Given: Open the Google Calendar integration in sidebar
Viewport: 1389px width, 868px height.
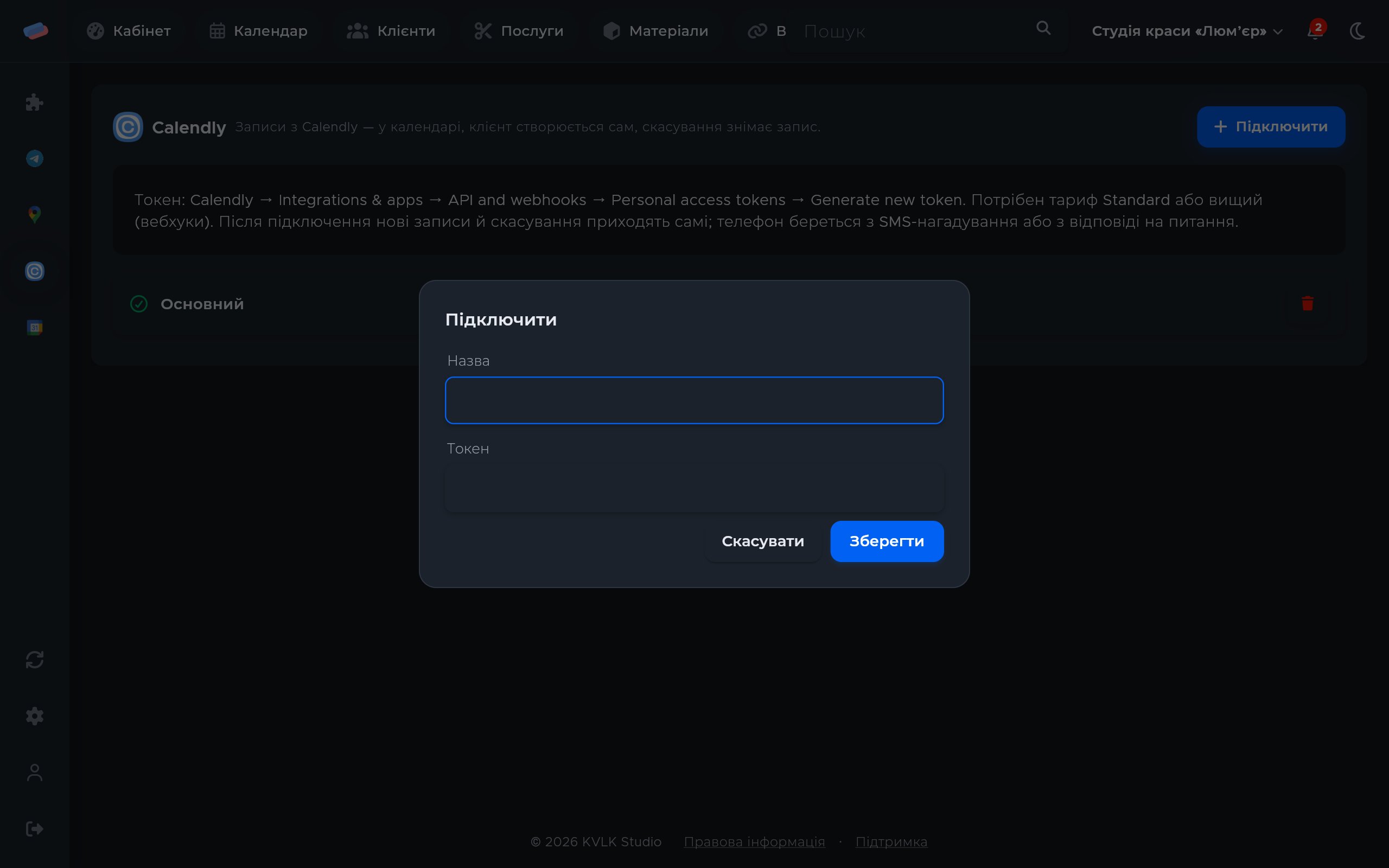Looking at the screenshot, I should 34,327.
